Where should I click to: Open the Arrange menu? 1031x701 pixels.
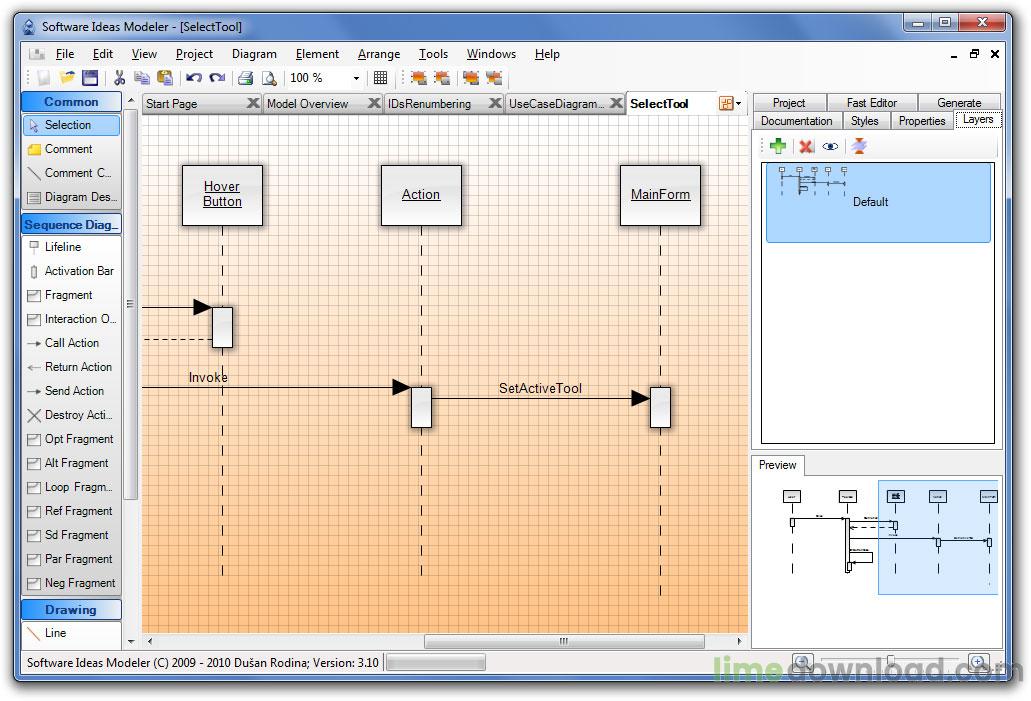point(378,53)
